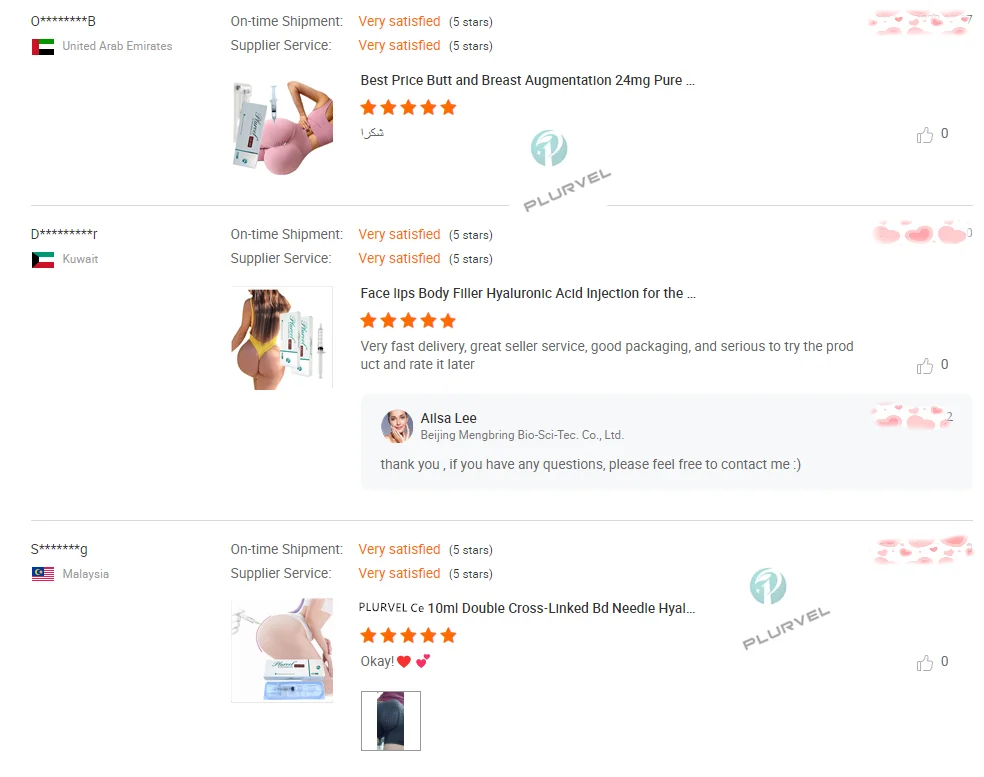
Task: Click the Malaysia flag icon
Action: coord(43,574)
